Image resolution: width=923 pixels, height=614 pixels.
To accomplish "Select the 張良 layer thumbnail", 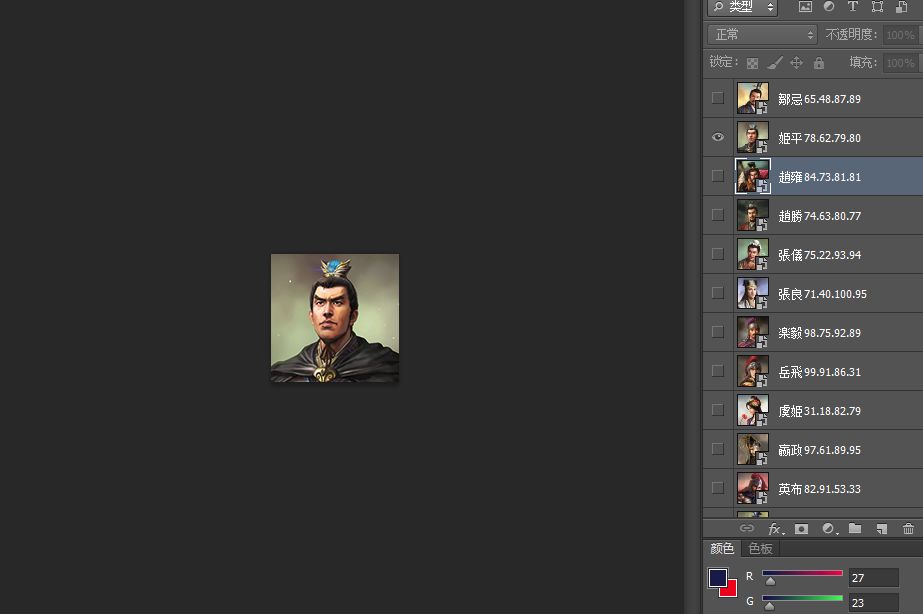I will 753,293.
